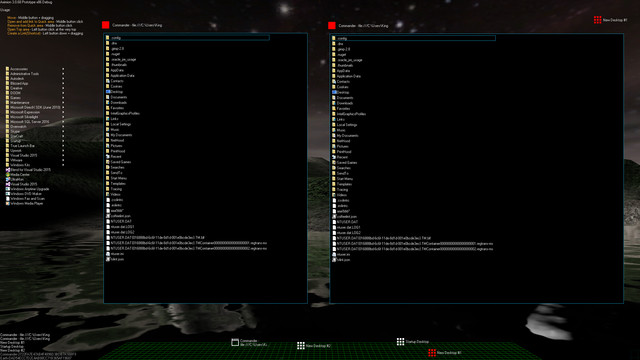Screen dimensions: 640x360
Task: Click the Media Center icon in the program list
Action: [8, 175]
